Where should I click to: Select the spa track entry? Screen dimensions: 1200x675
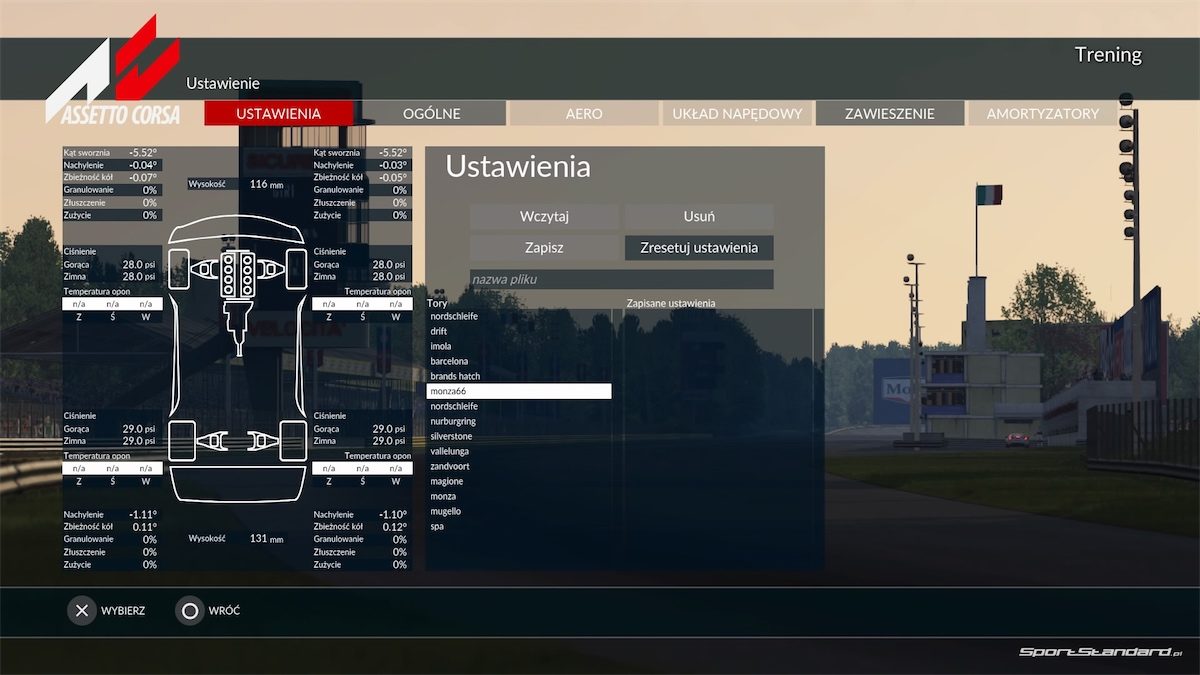coord(519,526)
